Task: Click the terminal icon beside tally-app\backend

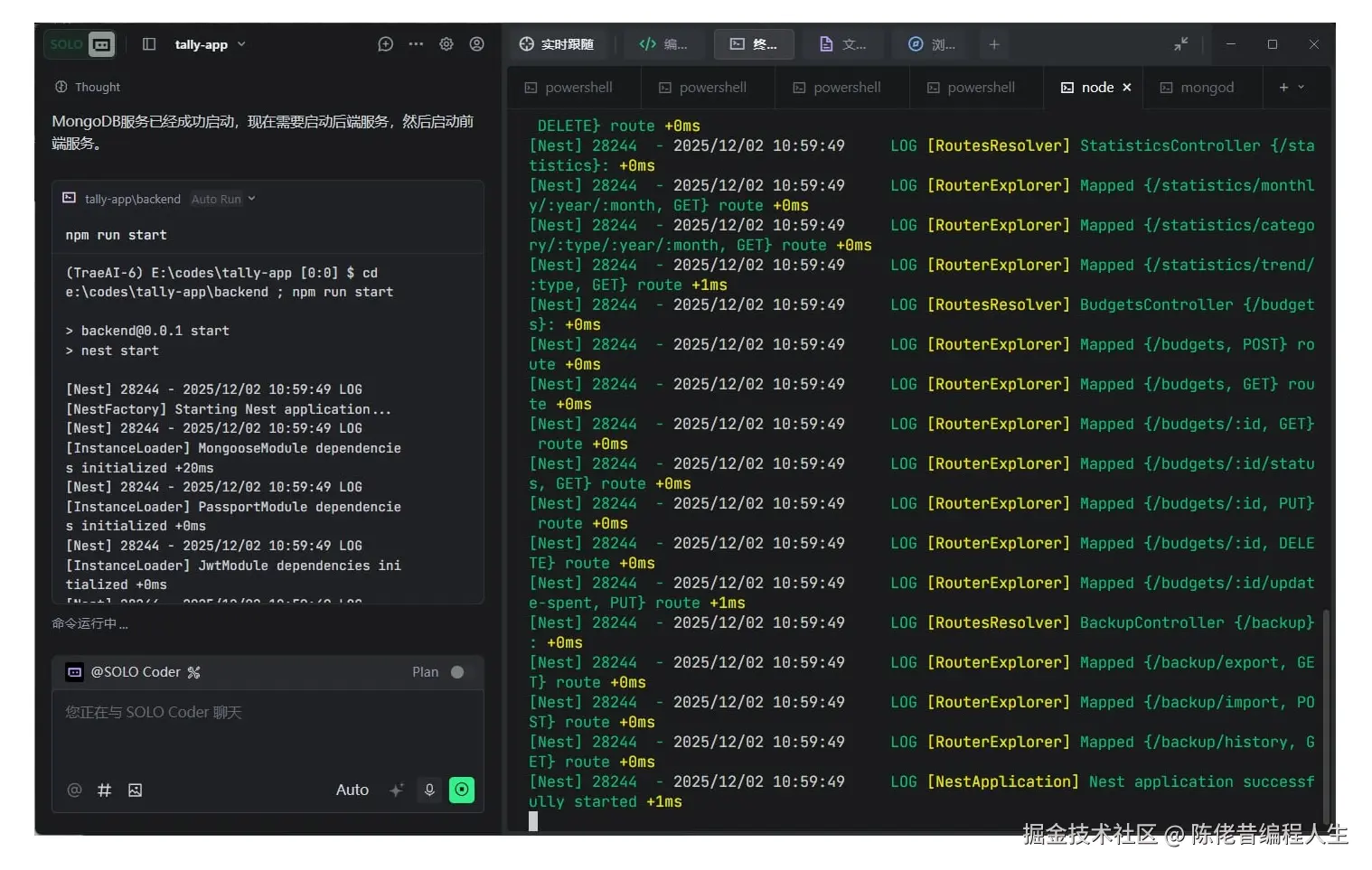Action: click(x=69, y=198)
